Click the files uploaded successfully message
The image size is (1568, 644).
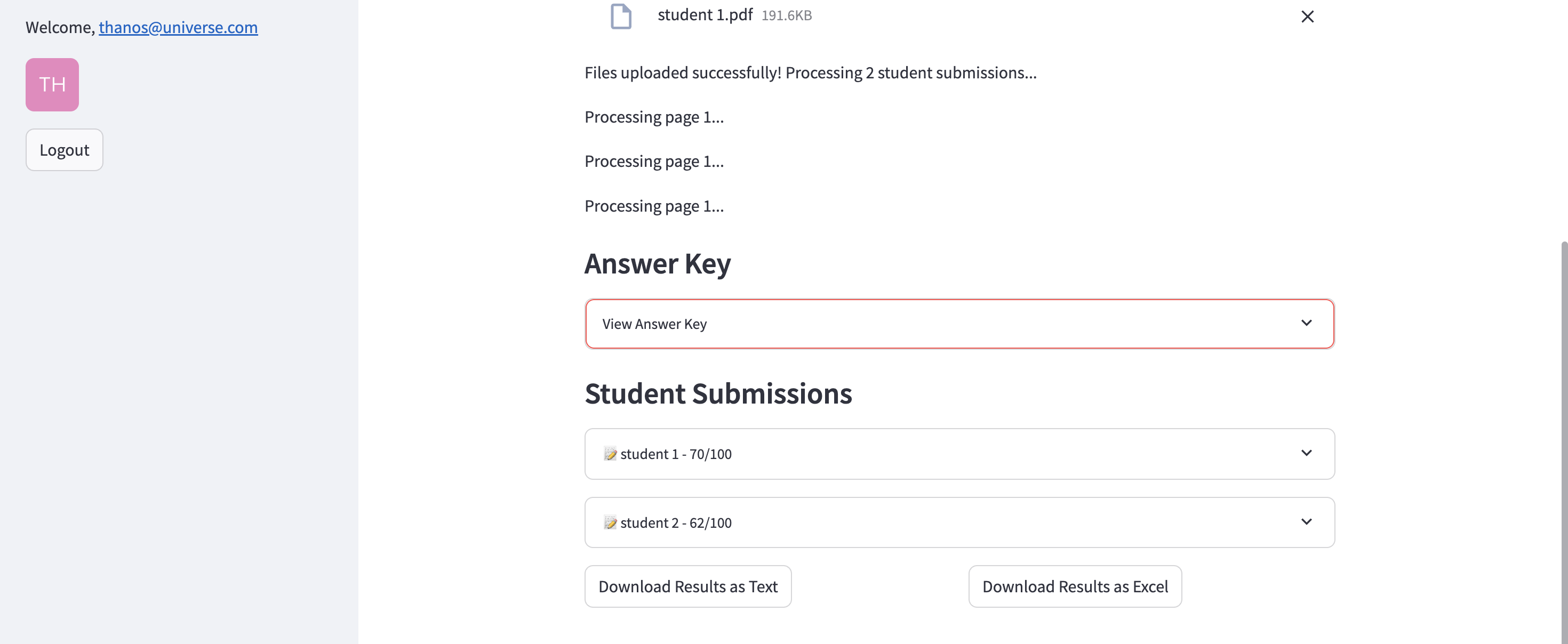(x=810, y=73)
